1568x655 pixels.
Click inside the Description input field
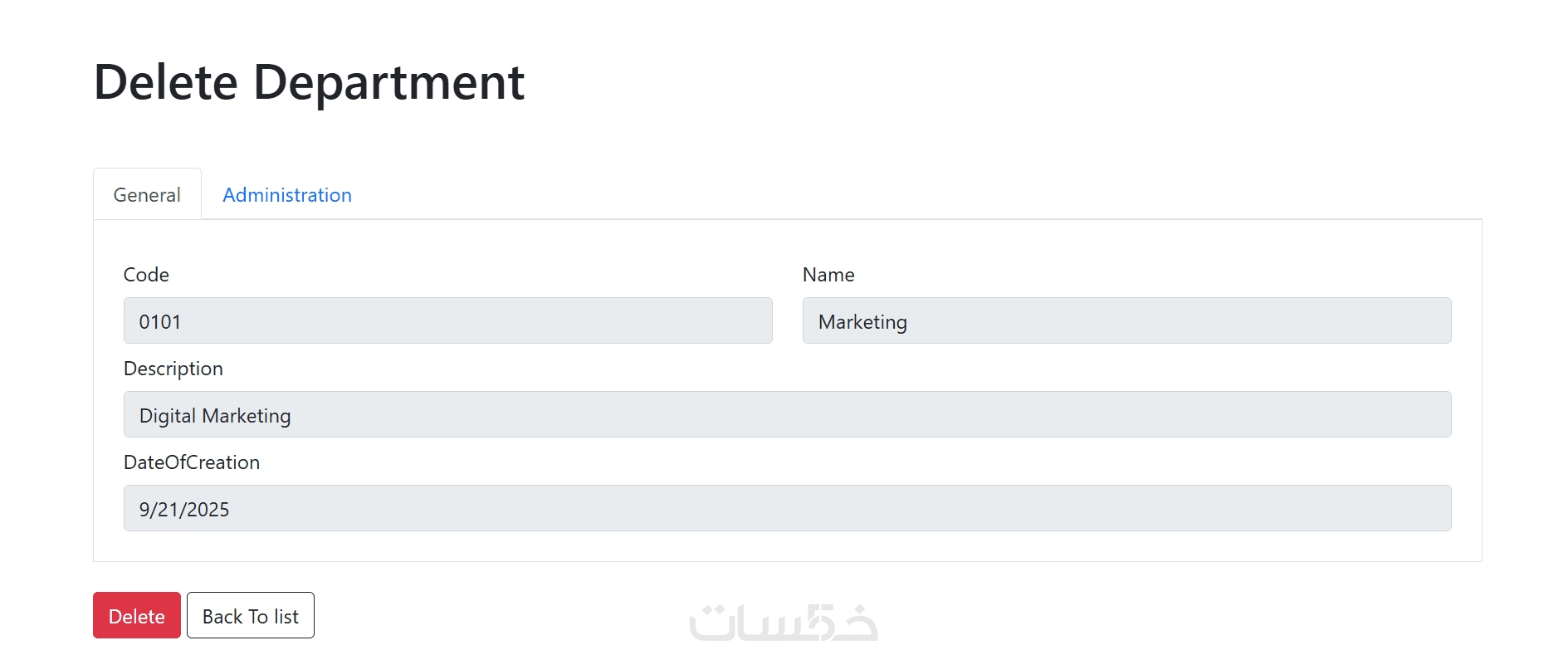click(787, 415)
